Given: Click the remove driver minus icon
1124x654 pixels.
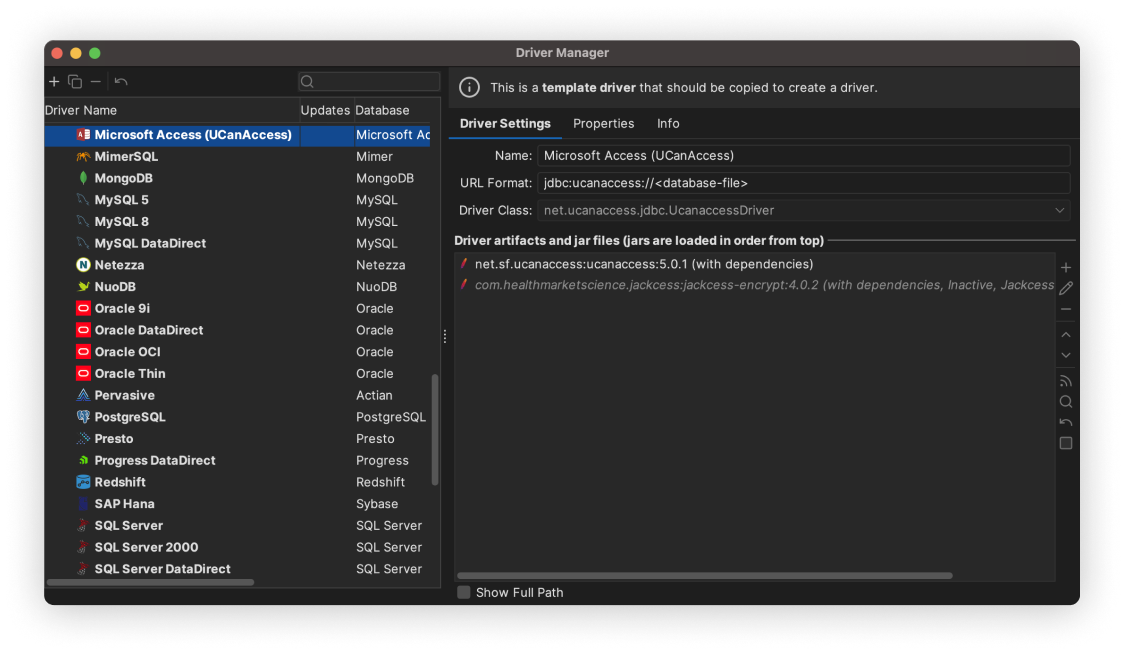Looking at the screenshot, I should tap(95, 82).
